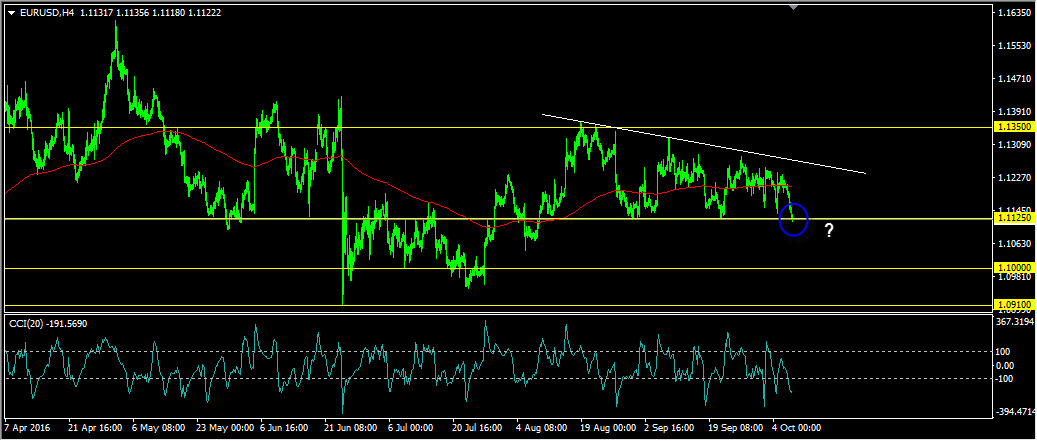Click the 1.16350 price axis value

(1017, 13)
